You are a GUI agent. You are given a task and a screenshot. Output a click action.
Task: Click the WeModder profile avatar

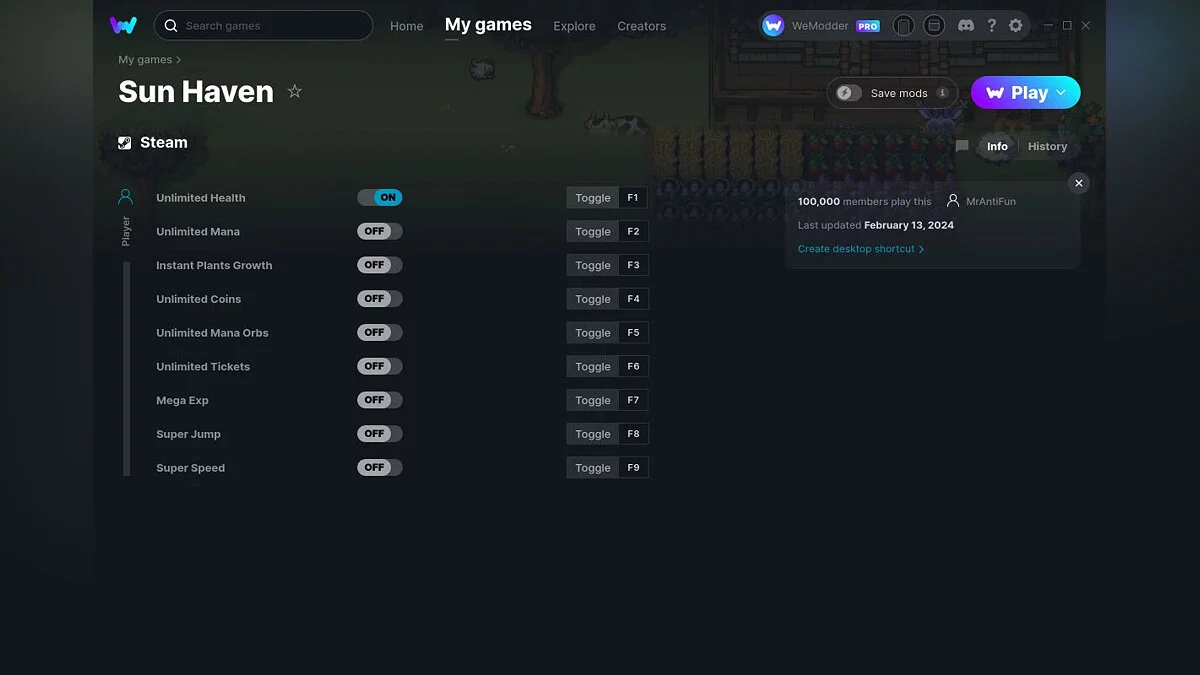pos(773,25)
